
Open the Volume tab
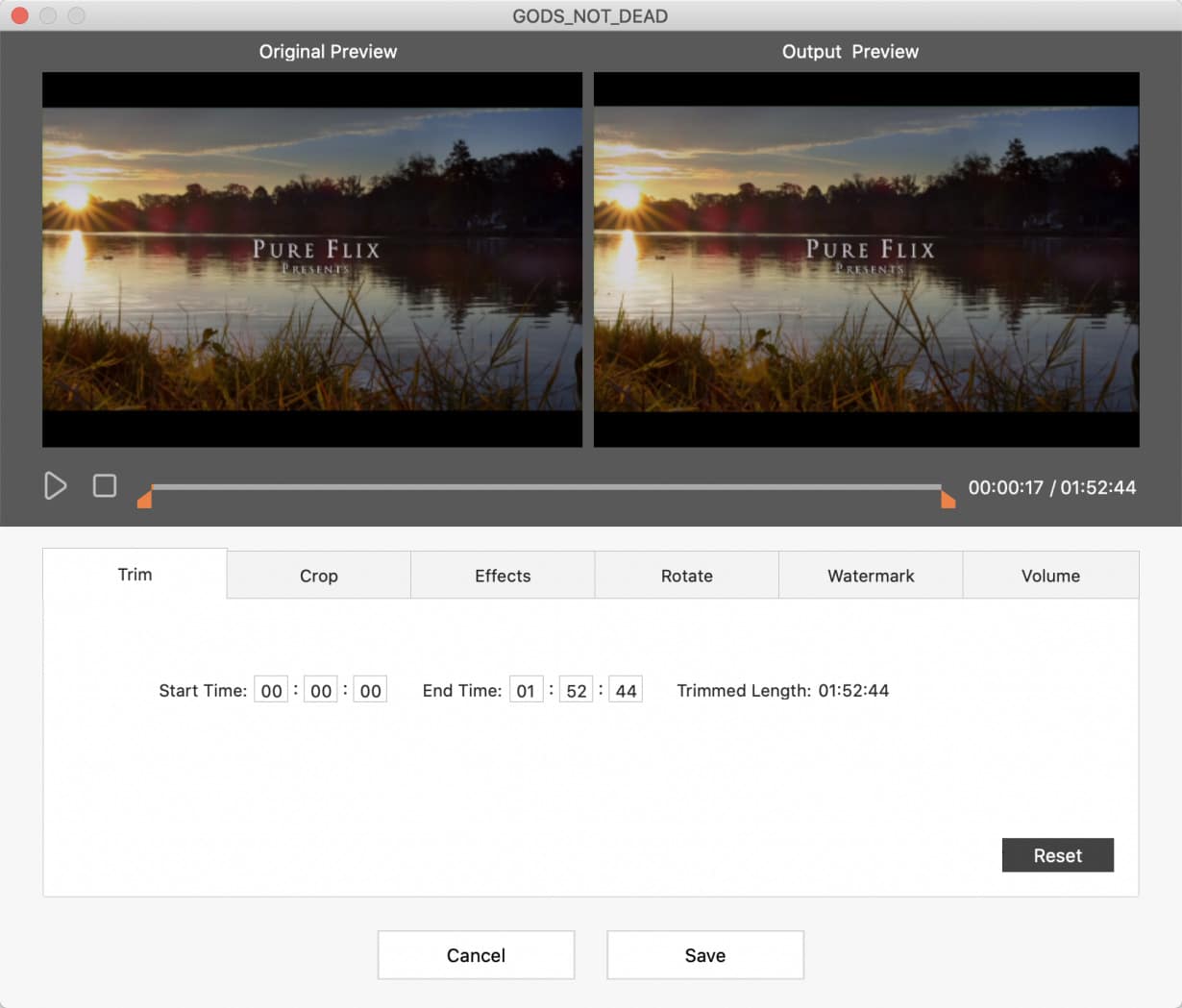coord(1050,576)
